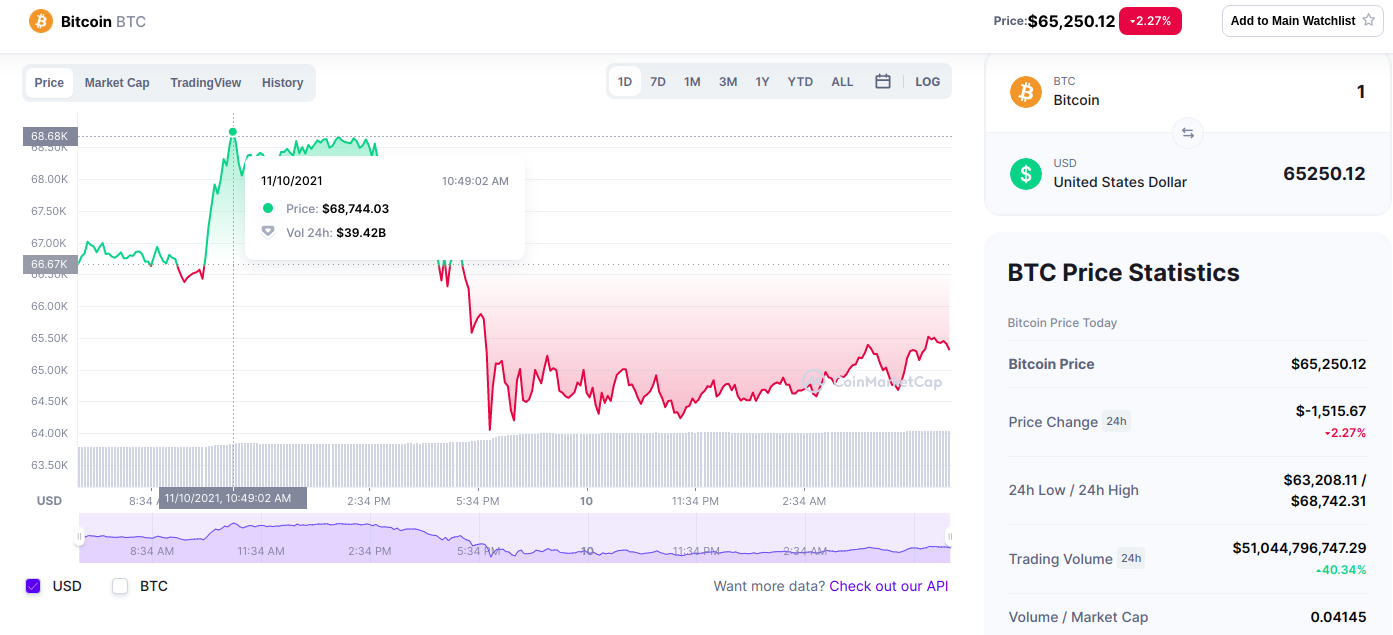
Task: Select the 1D time range
Action: (x=625, y=82)
